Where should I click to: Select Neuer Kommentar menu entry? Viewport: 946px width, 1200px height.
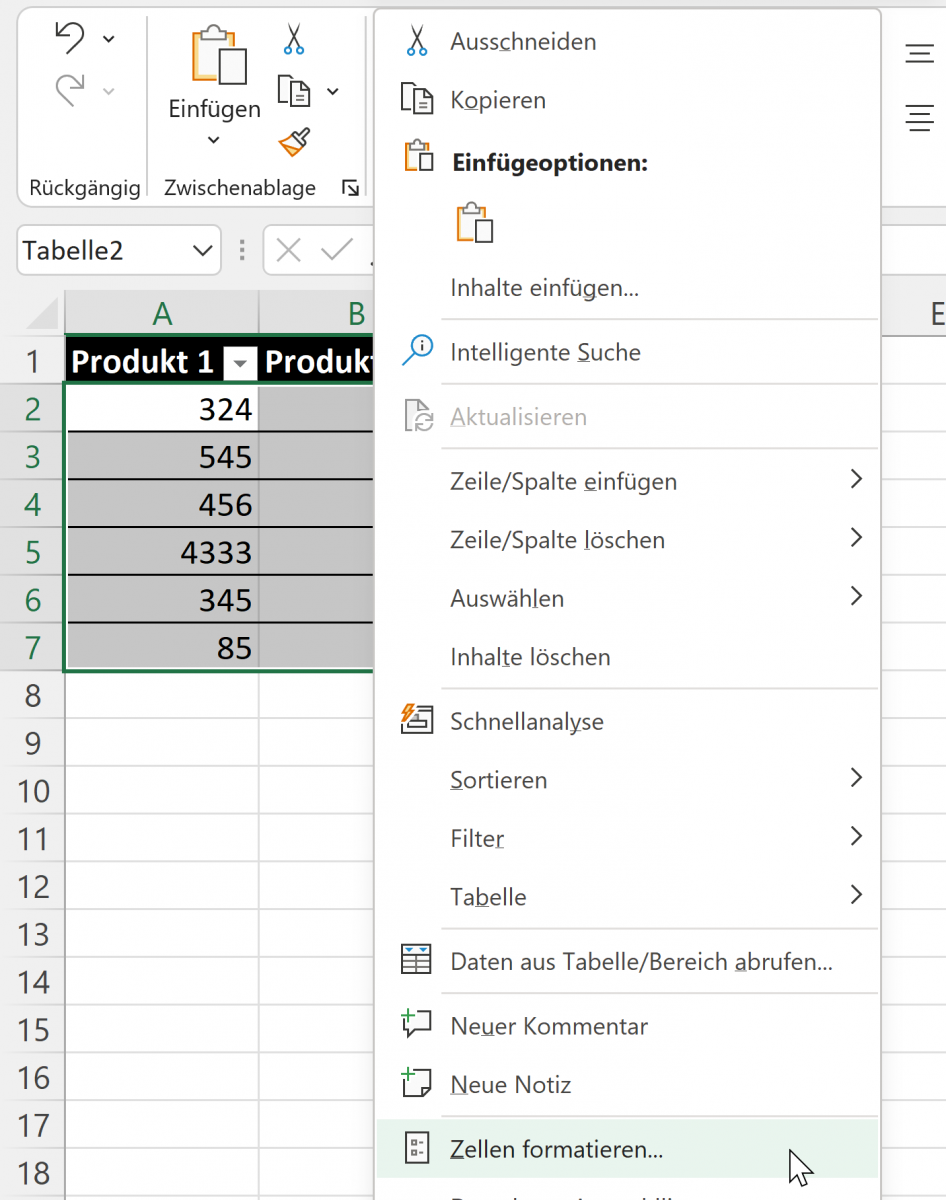[549, 1026]
